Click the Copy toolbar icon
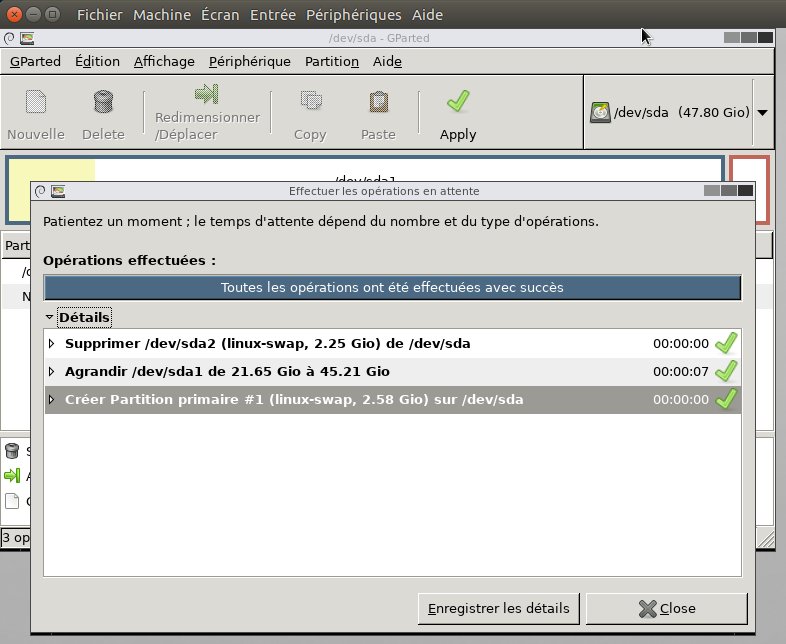 pos(311,100)
